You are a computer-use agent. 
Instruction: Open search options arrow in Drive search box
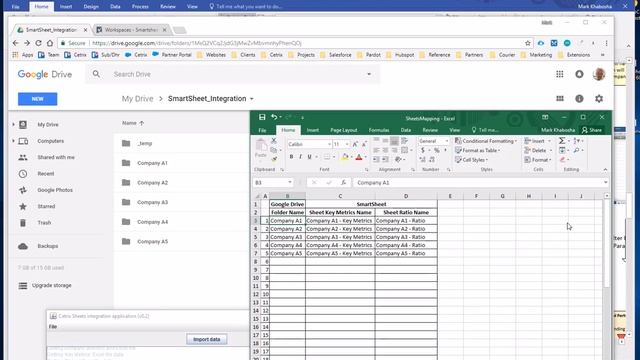369,74
